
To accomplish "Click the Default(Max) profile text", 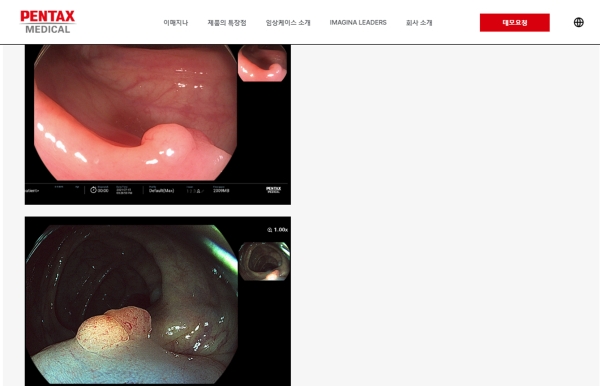I will pyautogui.click(x=161, y=191).
